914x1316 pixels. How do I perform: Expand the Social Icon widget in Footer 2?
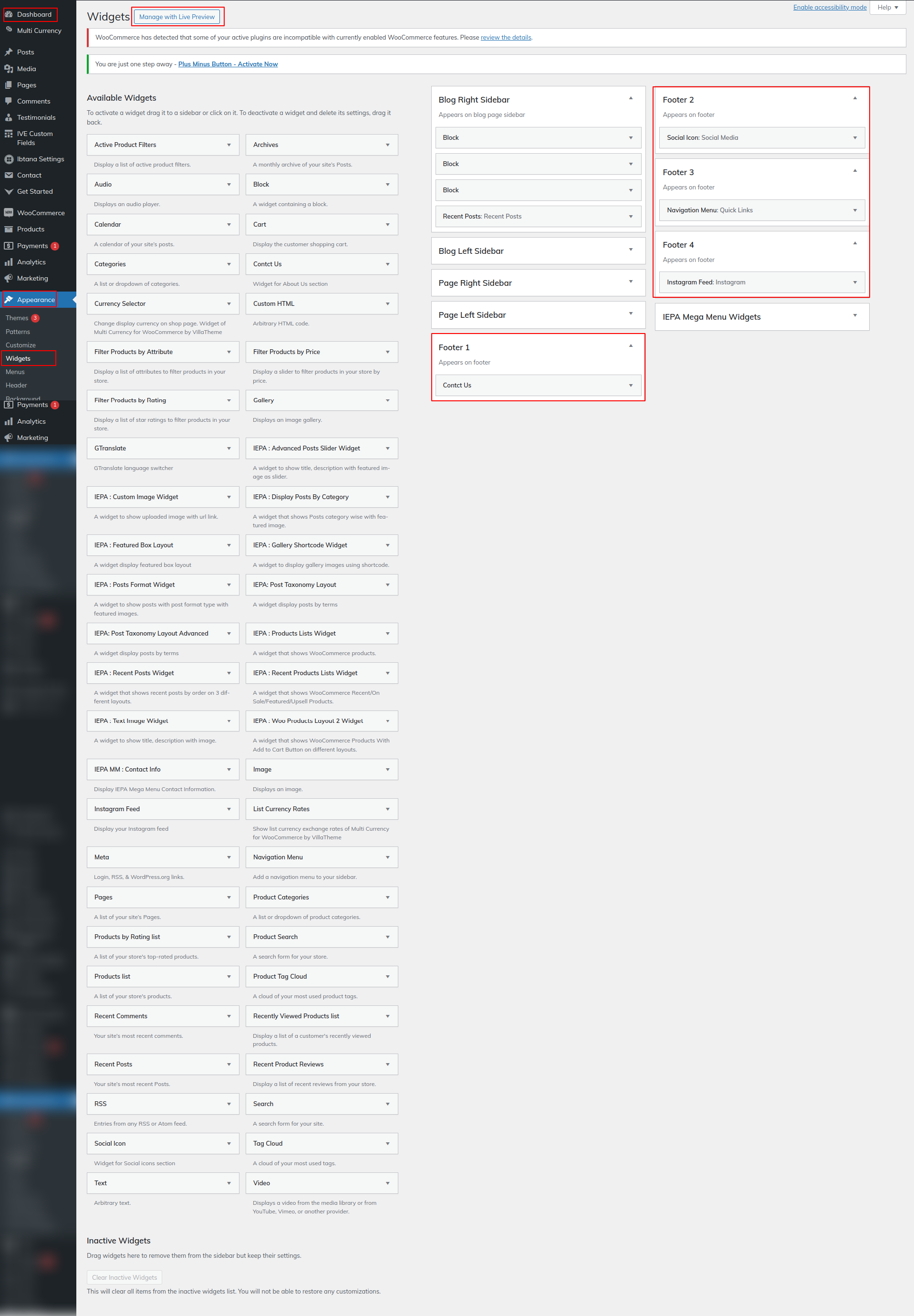pyautogui.click(x=854, y=138)
